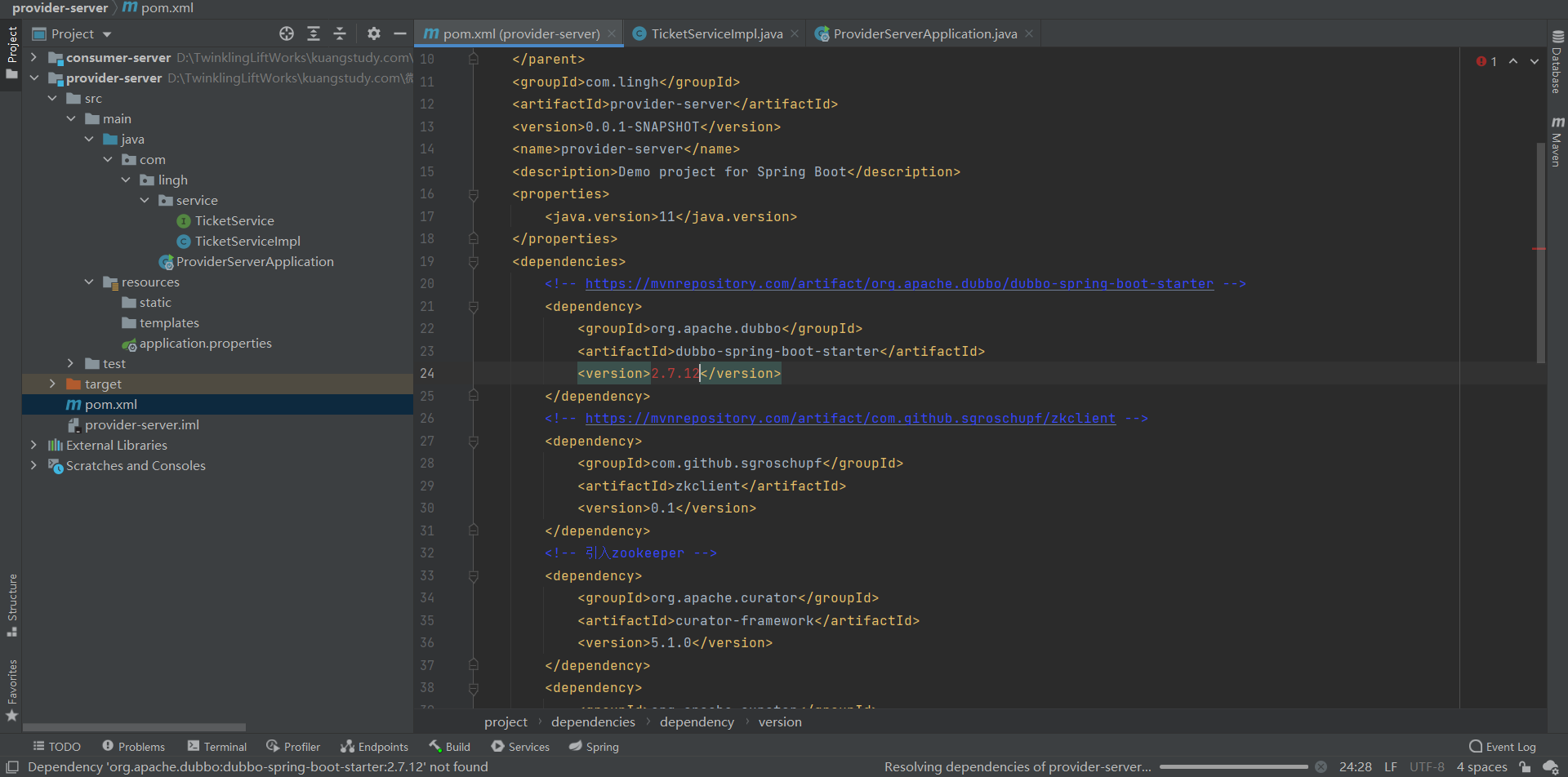Expand the consumer-server module
Viewport: 1568px width, 777px height.
(33, 57)
